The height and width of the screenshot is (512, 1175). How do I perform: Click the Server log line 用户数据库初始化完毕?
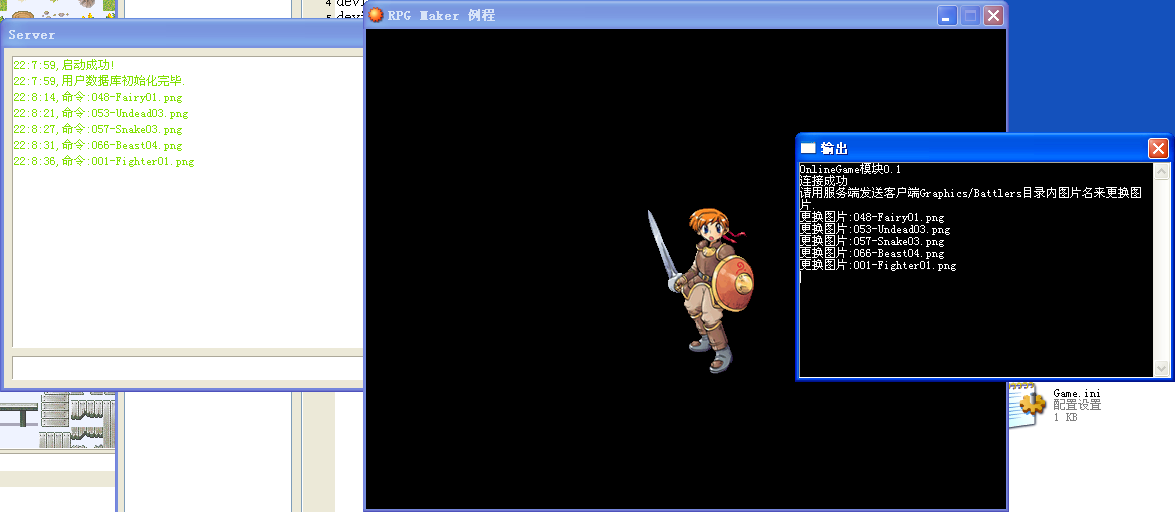pyautogui.click(x=99, y=81)
